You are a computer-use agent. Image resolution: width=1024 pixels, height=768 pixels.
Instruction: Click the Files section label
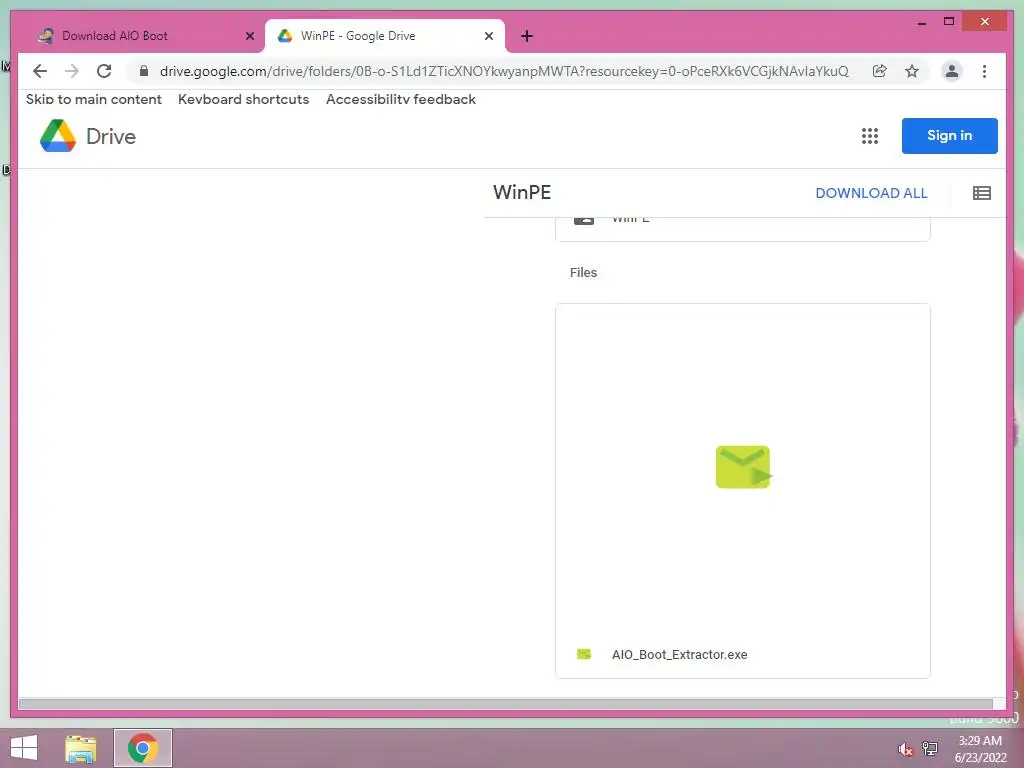(583, 272)
